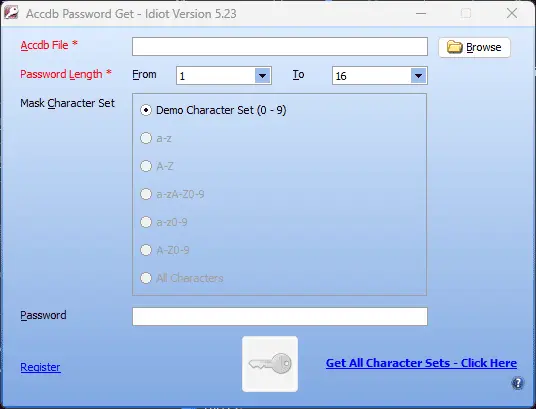Click the Mask Character Set label
The width and height of the screenshot is (536, 409).
point(67,103)
